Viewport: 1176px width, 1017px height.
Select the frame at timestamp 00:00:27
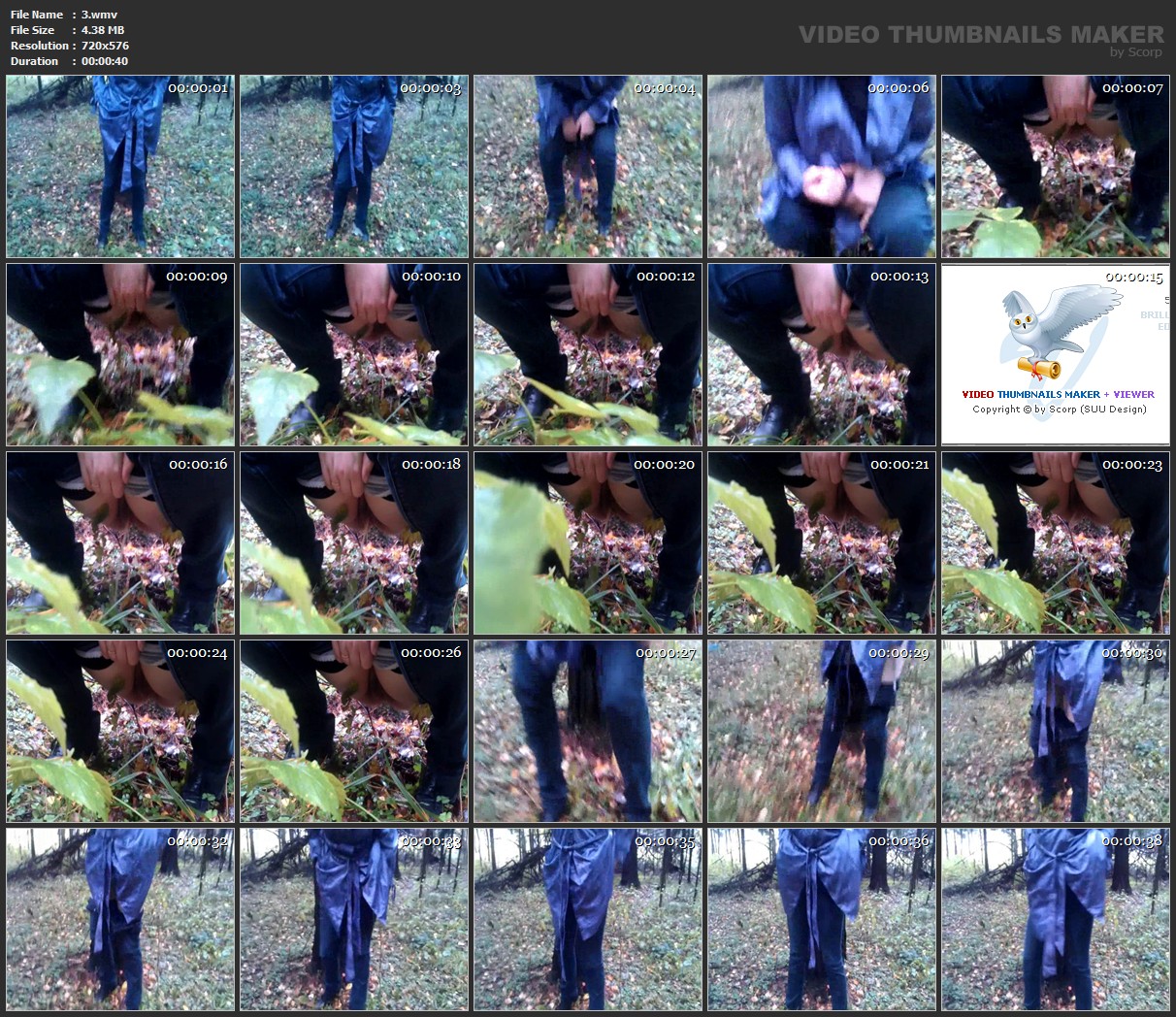[588, 731]
